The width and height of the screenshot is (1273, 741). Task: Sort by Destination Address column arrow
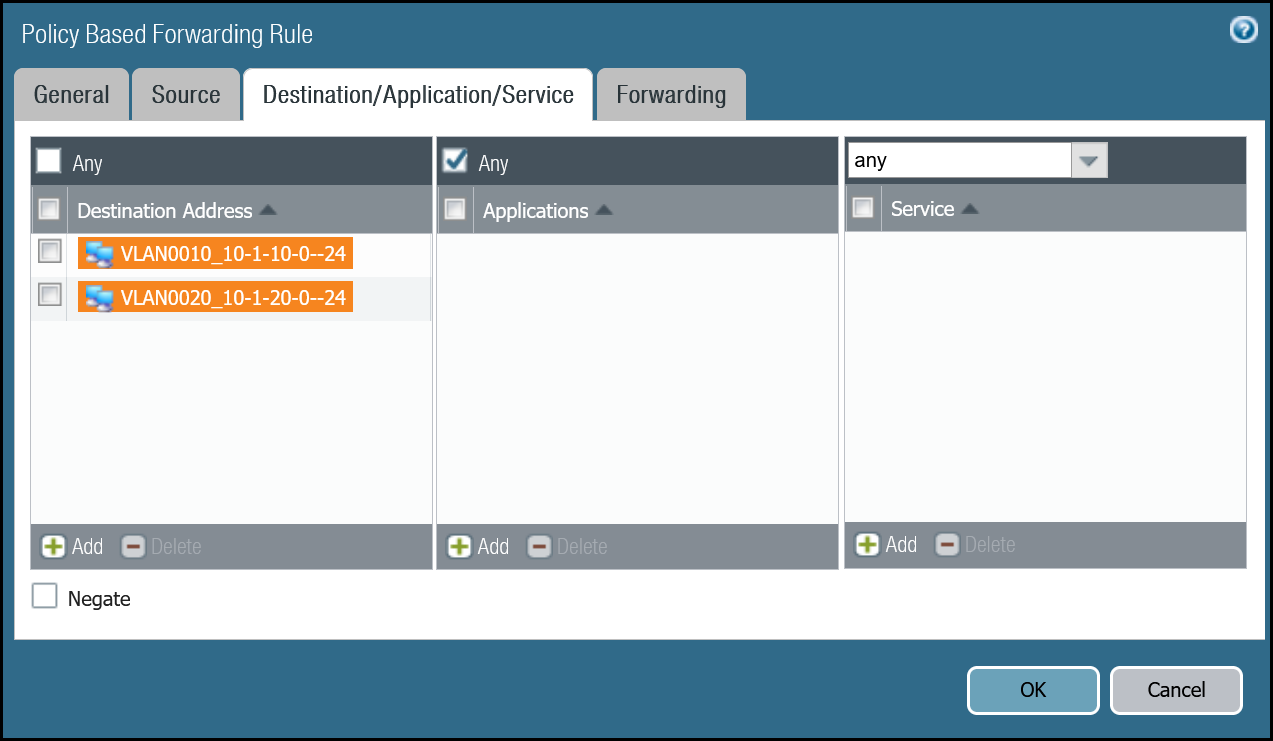(x=268, y=211)
